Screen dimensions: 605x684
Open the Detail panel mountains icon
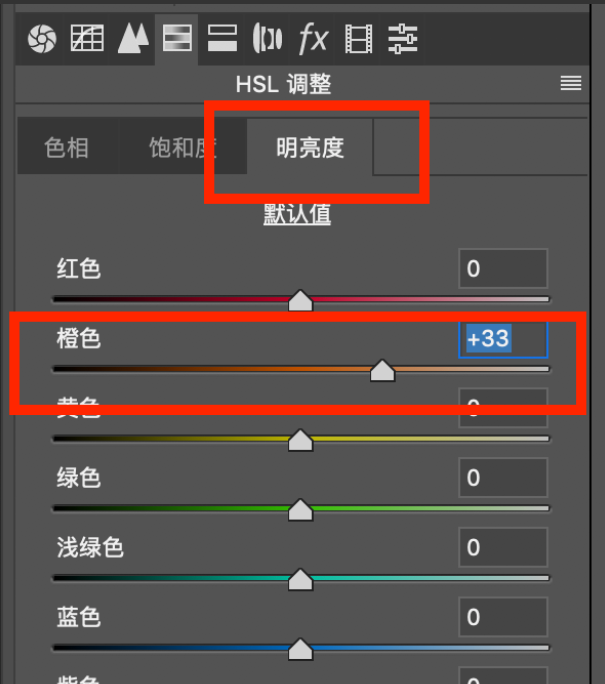click(133, 38)
